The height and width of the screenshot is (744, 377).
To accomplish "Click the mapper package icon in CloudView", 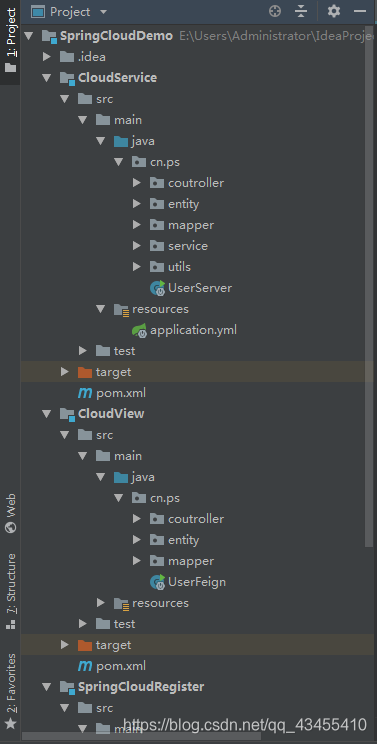I will 157,561.
